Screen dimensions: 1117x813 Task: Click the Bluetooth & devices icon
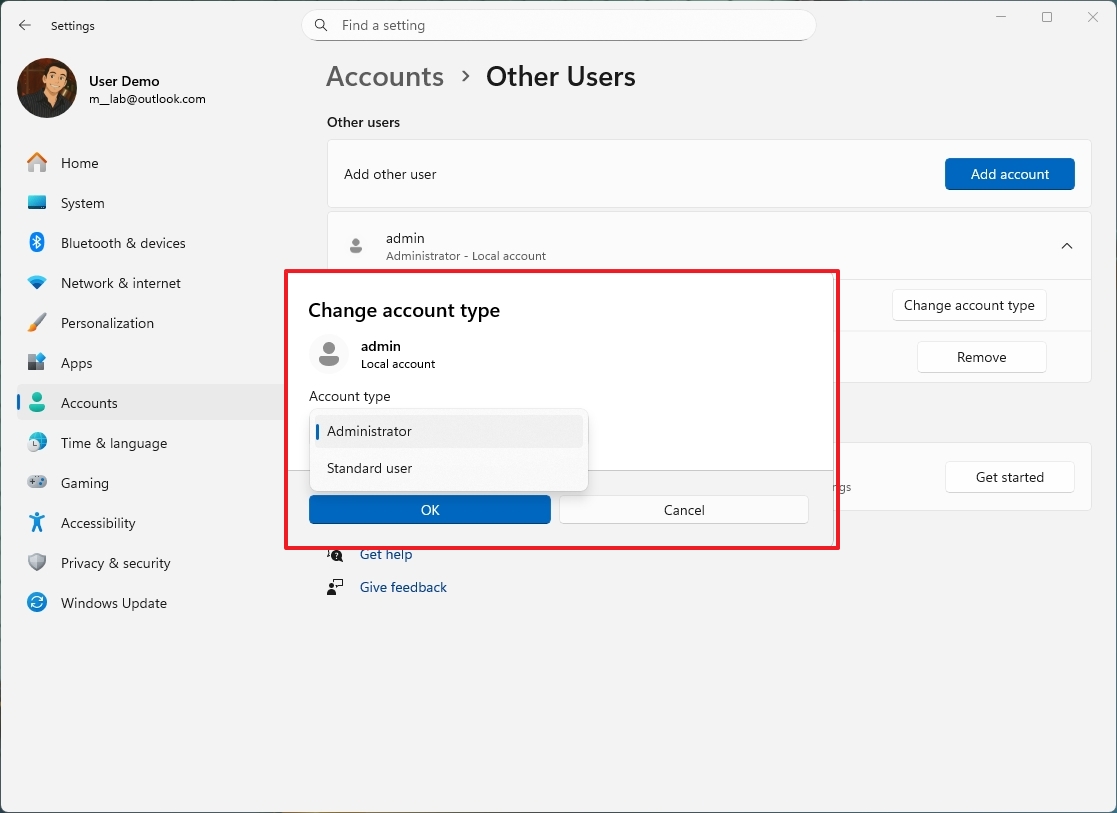(36, 243)
